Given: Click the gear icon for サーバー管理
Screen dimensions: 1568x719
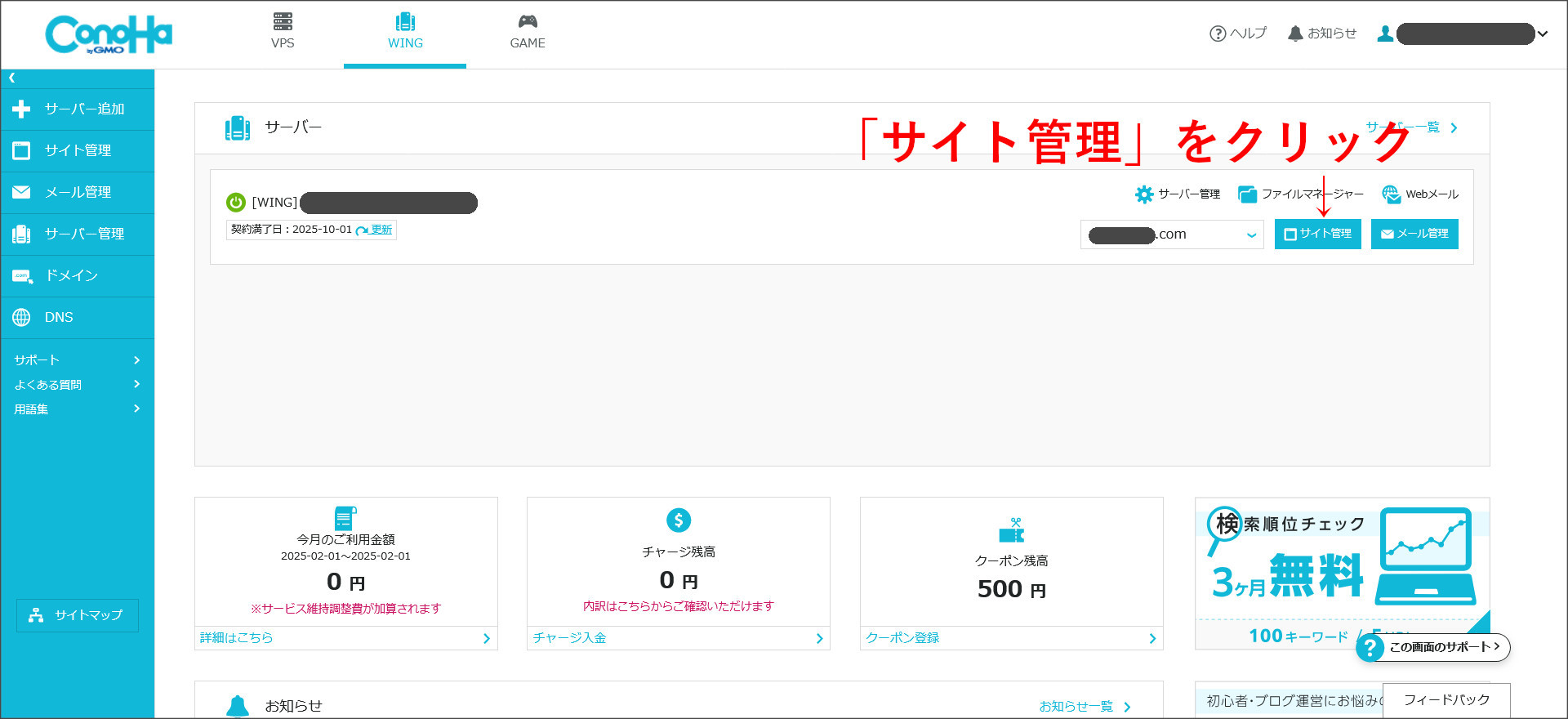Looking at the screenshot, I should [1144, 194].
